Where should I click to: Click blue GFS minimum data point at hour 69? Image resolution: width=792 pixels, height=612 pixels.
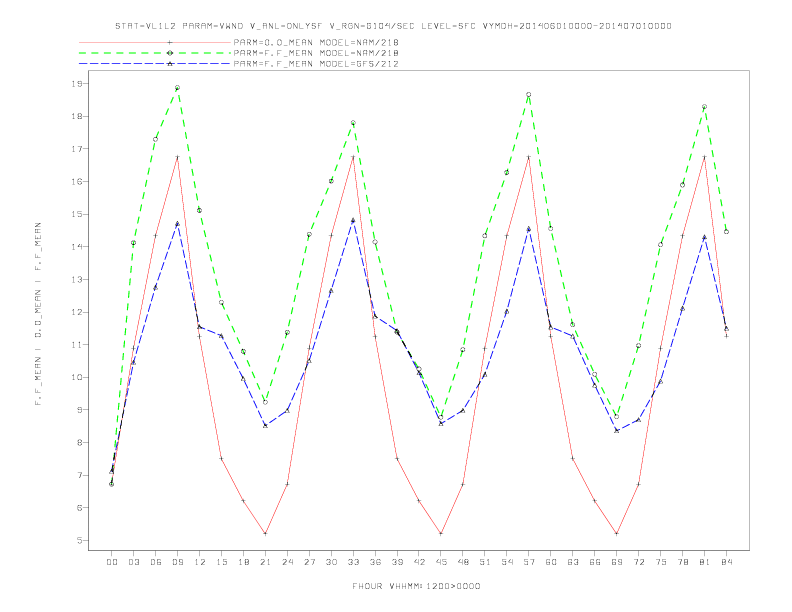point(616,431)
